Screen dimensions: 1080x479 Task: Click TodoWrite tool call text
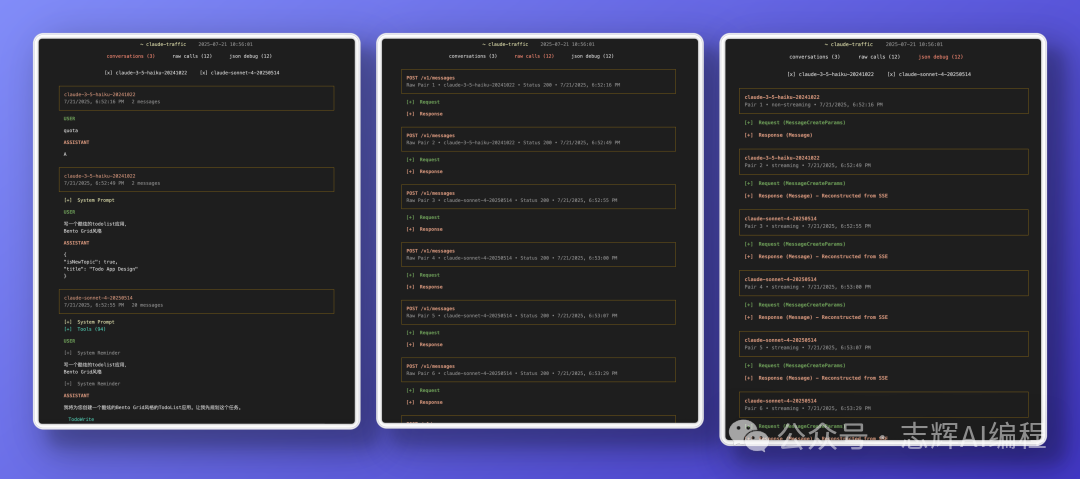point(81,419)
